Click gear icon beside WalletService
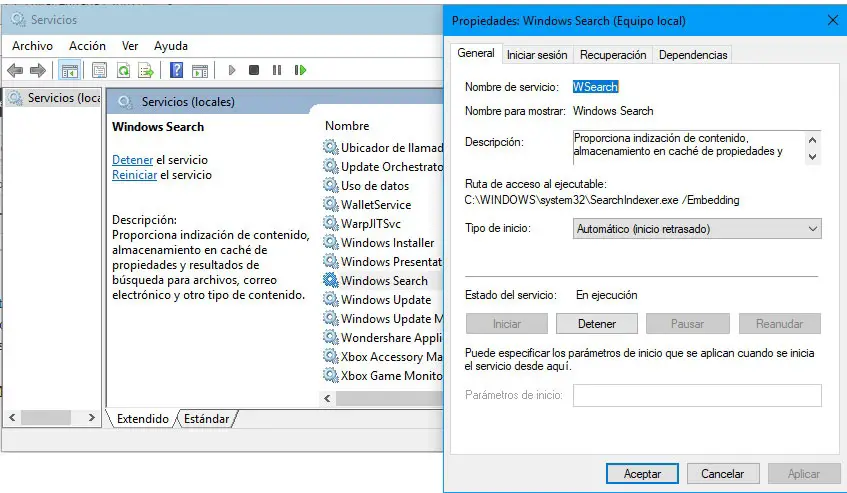The image size is (847, 493). [331, 204]
